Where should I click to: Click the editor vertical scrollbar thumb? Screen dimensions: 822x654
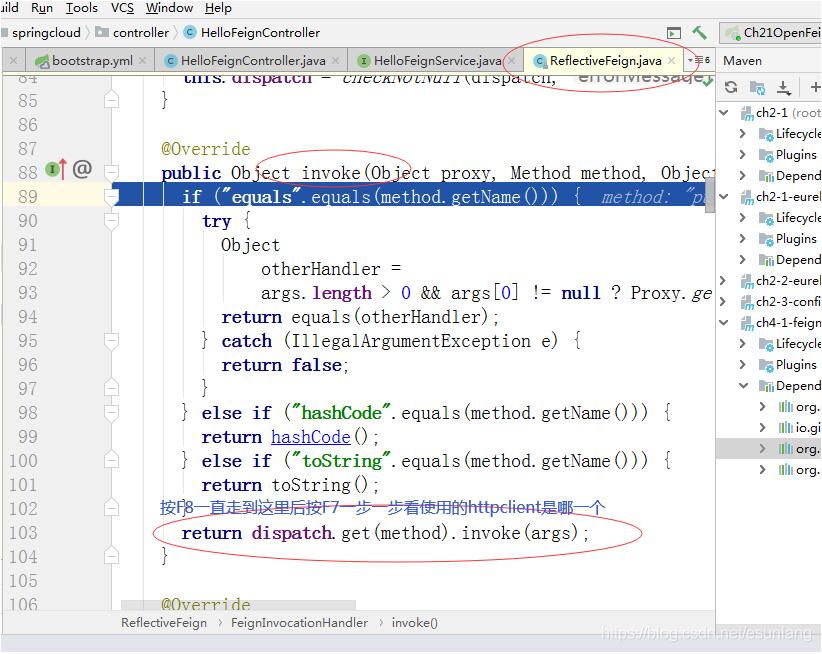pyautogui.click(x=710, y=194)
